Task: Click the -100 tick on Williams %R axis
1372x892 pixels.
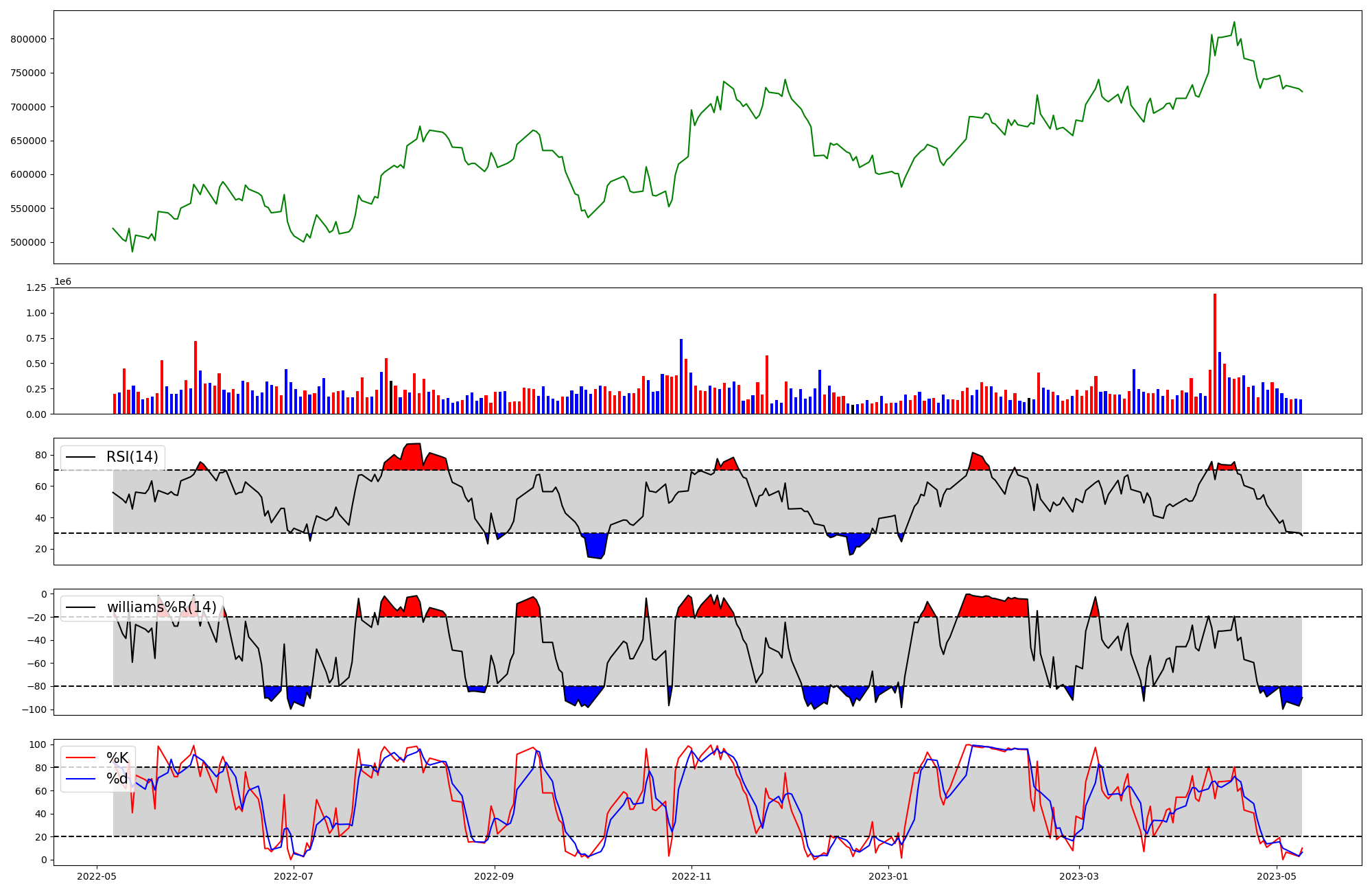Action: [33, 709]
